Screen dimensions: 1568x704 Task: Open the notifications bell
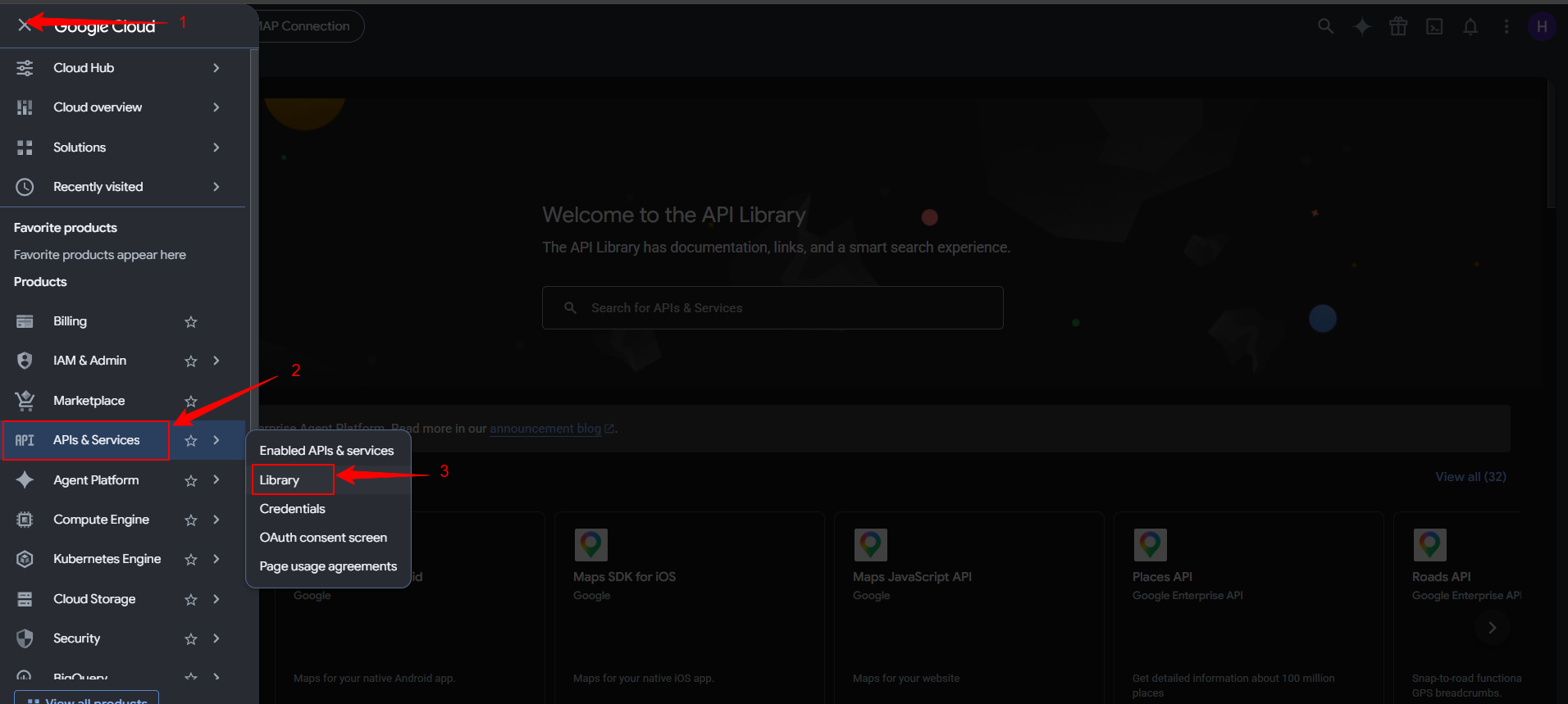click(x=1470, y=26)
